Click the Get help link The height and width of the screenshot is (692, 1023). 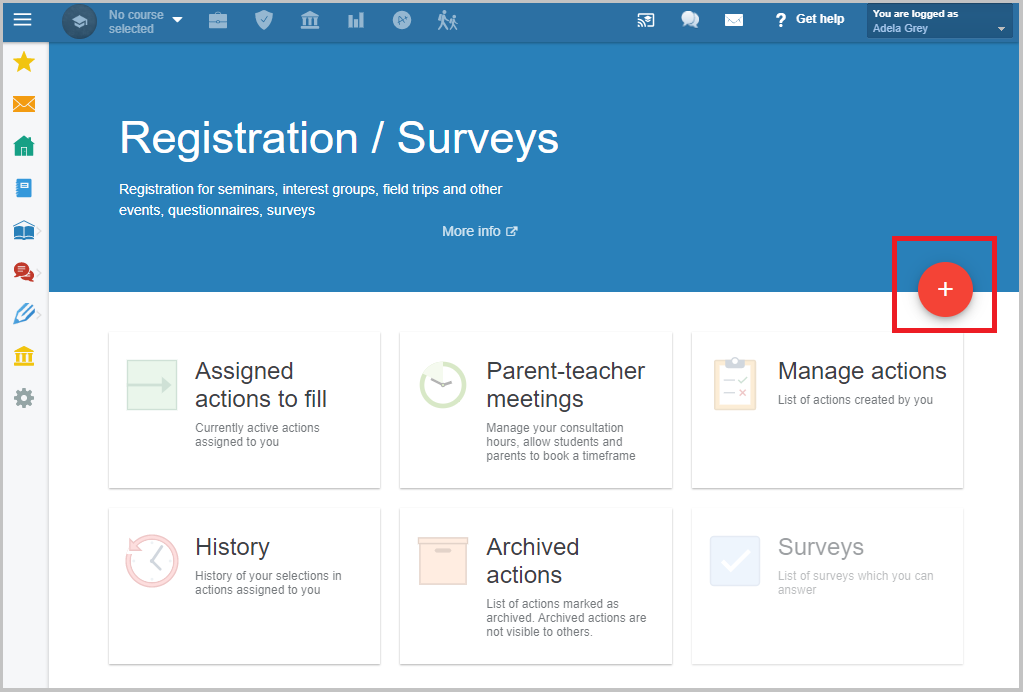(809, 19)
